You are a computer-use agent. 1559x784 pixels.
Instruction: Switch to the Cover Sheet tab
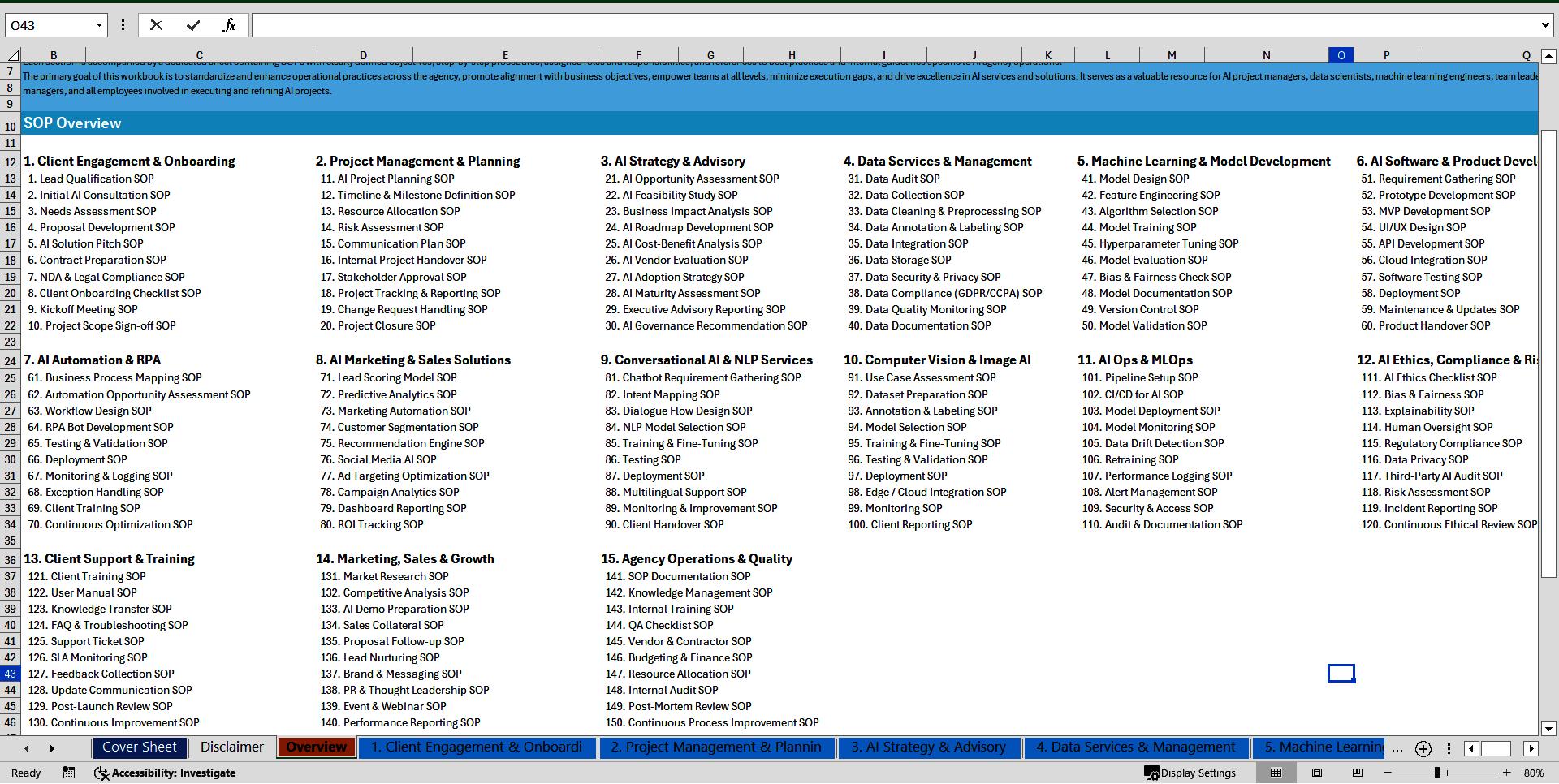(x=140, y=747)
